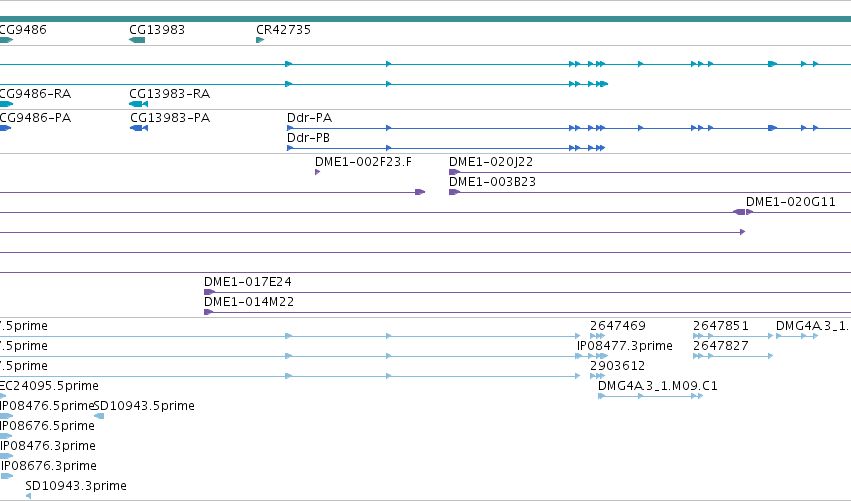Viewport: 851px width, 501px height.
Task: Click the DME1-002F23.F arrow glyph
Action: tap(317, 172)
